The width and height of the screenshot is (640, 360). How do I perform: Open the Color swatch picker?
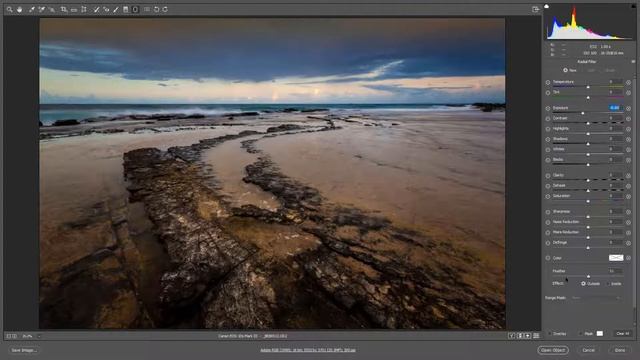coord(616,258)
